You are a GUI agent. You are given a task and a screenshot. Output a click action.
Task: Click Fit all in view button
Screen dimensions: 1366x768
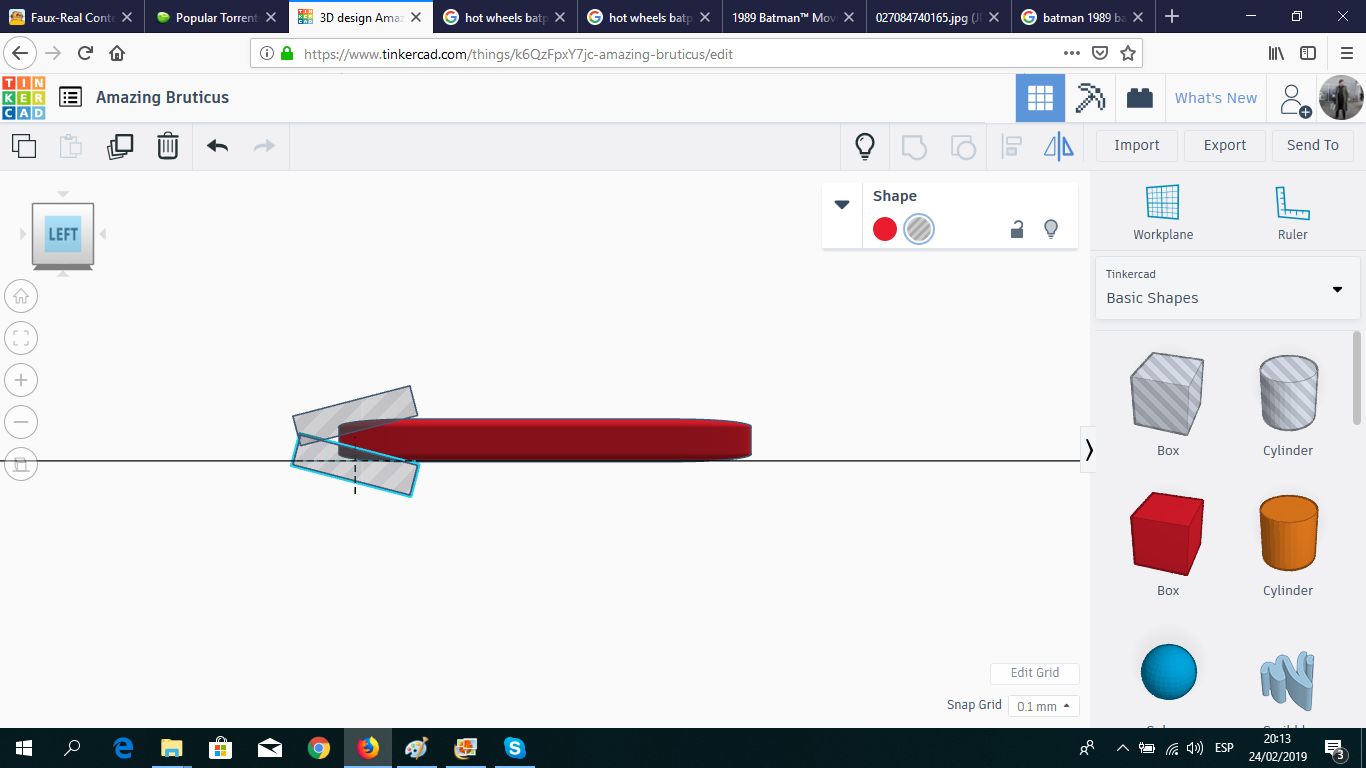point(21,338)
